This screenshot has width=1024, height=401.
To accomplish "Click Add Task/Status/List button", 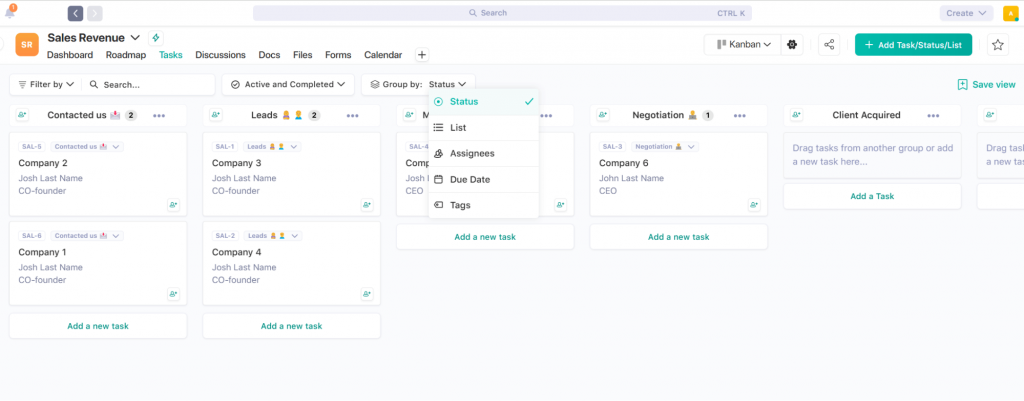I will pyautogui.click(x=913, y=44).
